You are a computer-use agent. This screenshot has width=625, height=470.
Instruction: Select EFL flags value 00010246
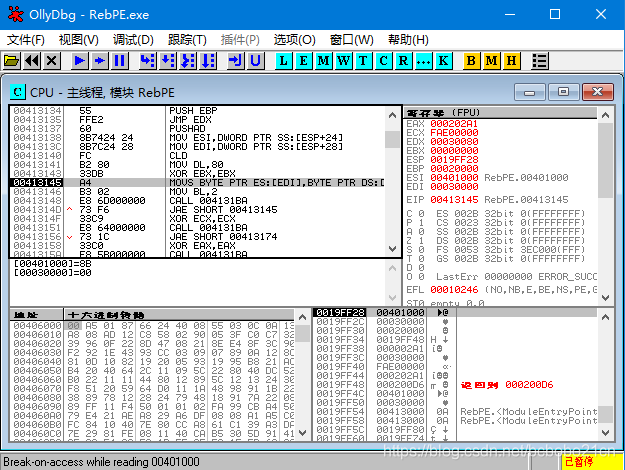click(x=454, y=289)
